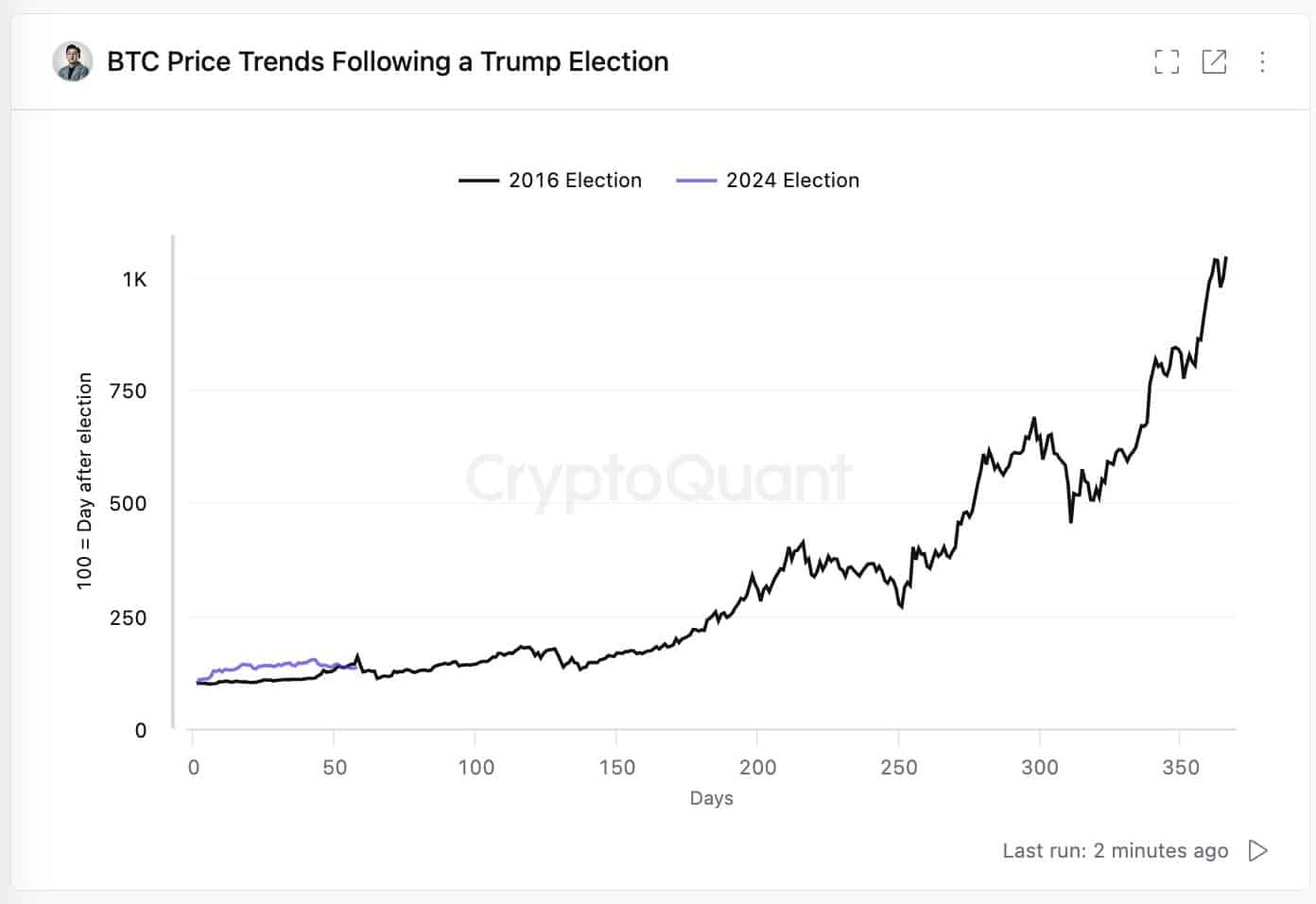Open the chart in a new window icon

coord(1214,61)
